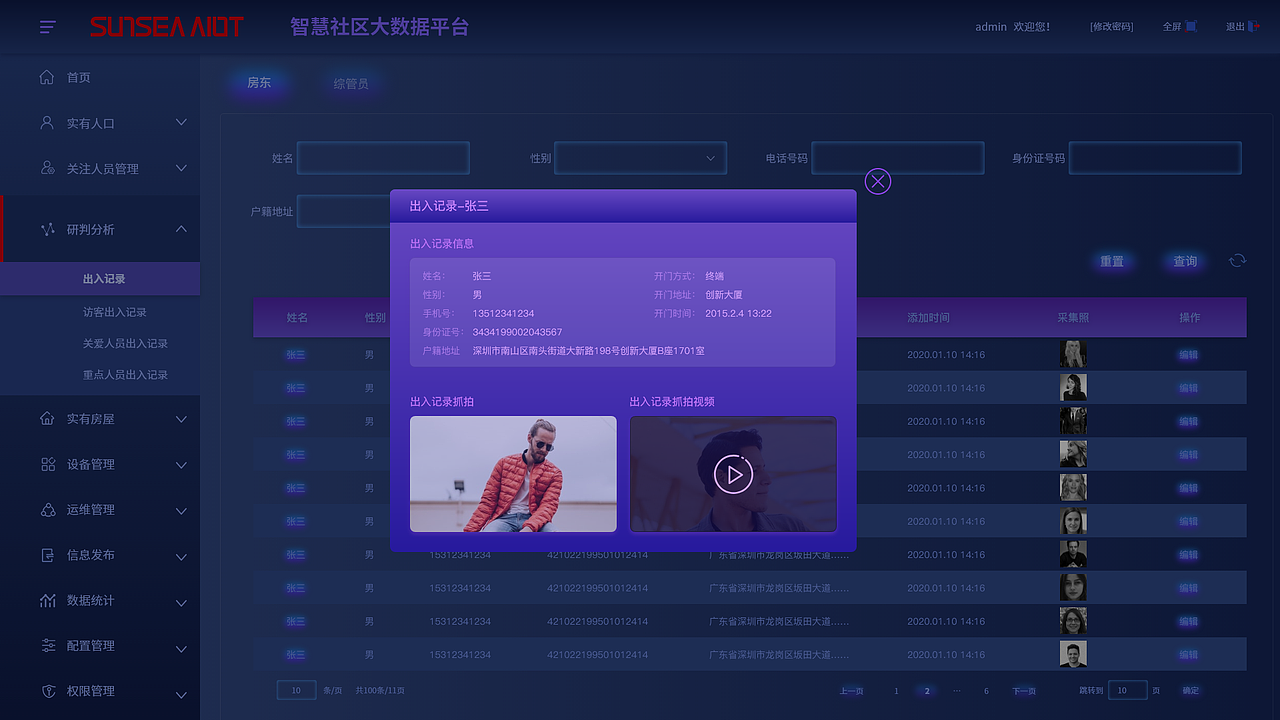Viewport: 1280px width, 720px height.
Task: Click the 身份证号码 input field
Action: tap(1155, 158)
